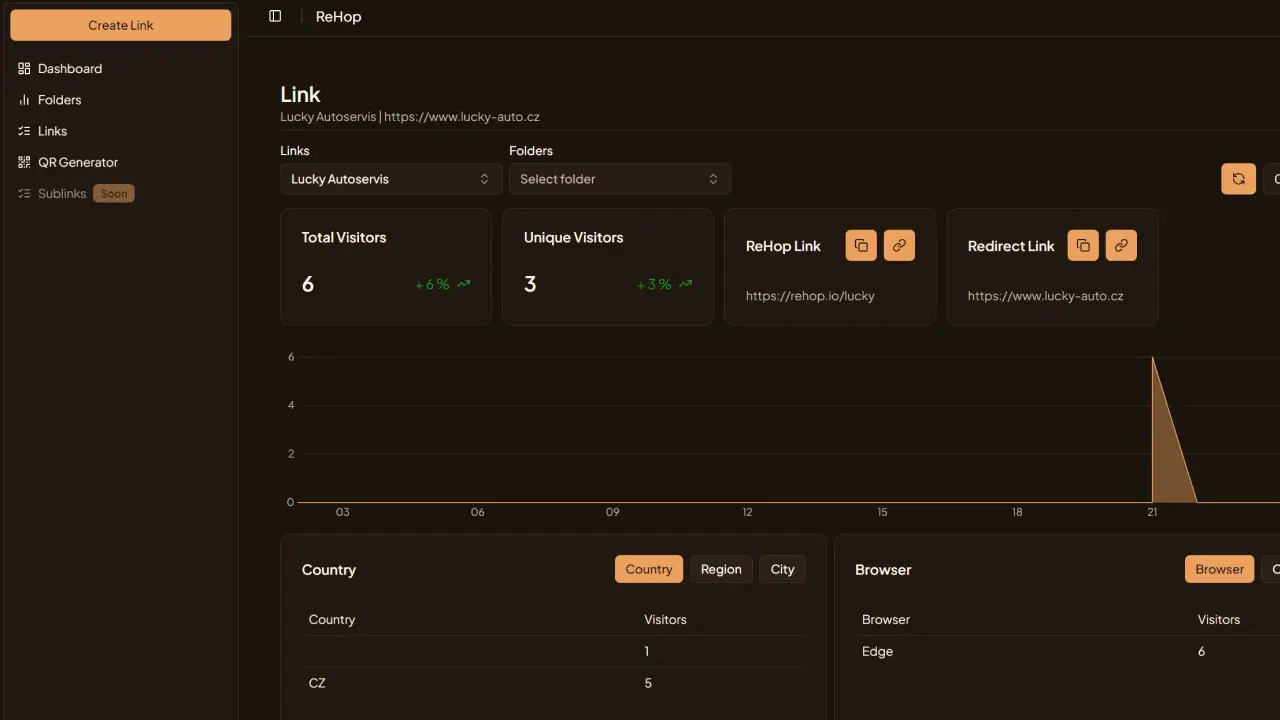The width and height of the screenshot is (1280, 720).
Task: Click the CZ country row
Action: (553, 683)
